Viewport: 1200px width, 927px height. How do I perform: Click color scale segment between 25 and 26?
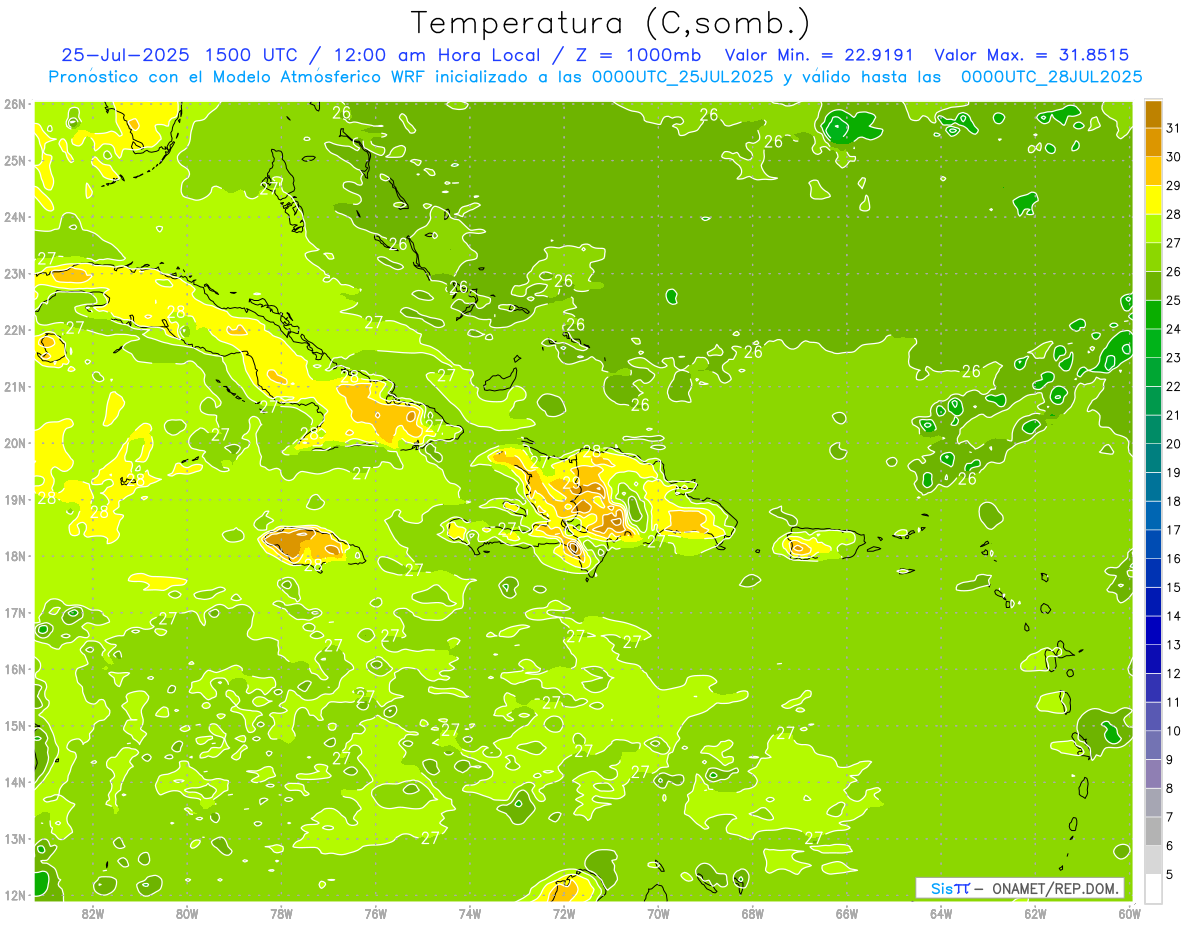tap(1153, 286)
